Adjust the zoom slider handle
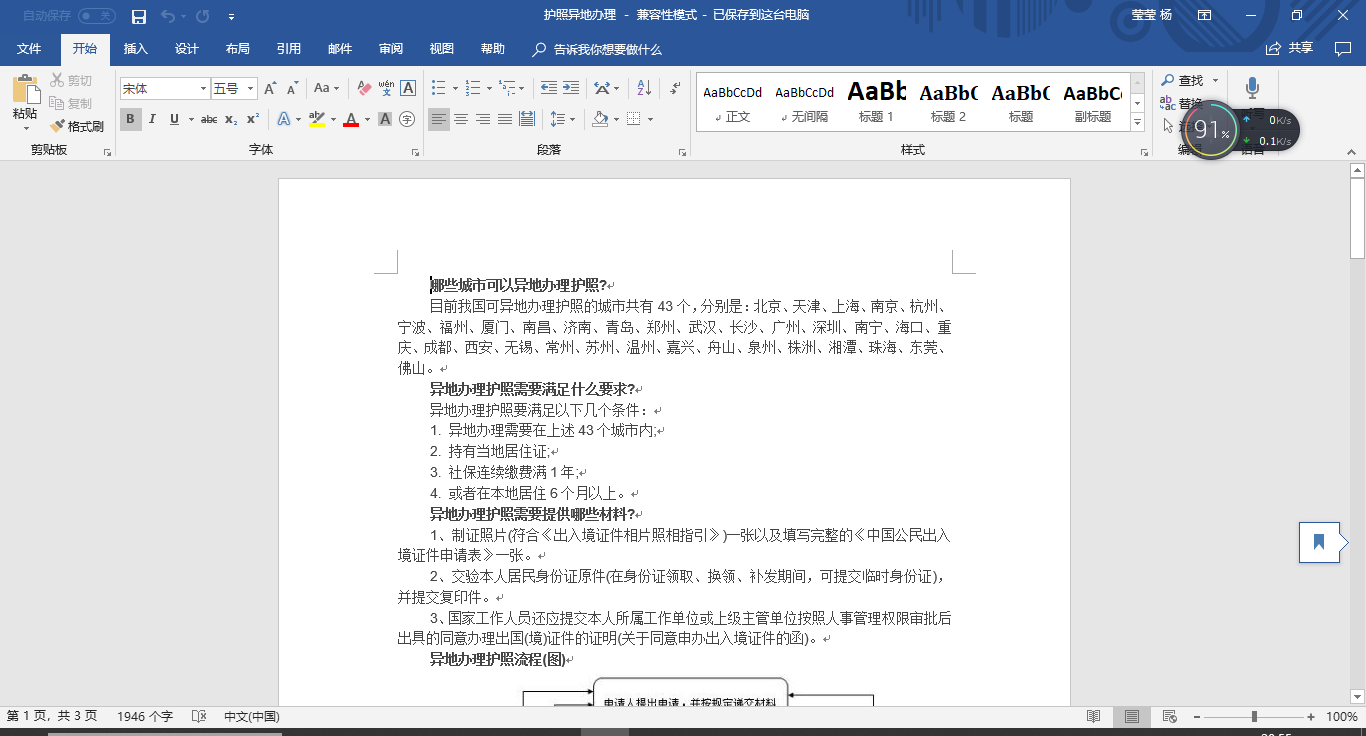This screenshot has width=1366, height=736. pos(1254,716)
